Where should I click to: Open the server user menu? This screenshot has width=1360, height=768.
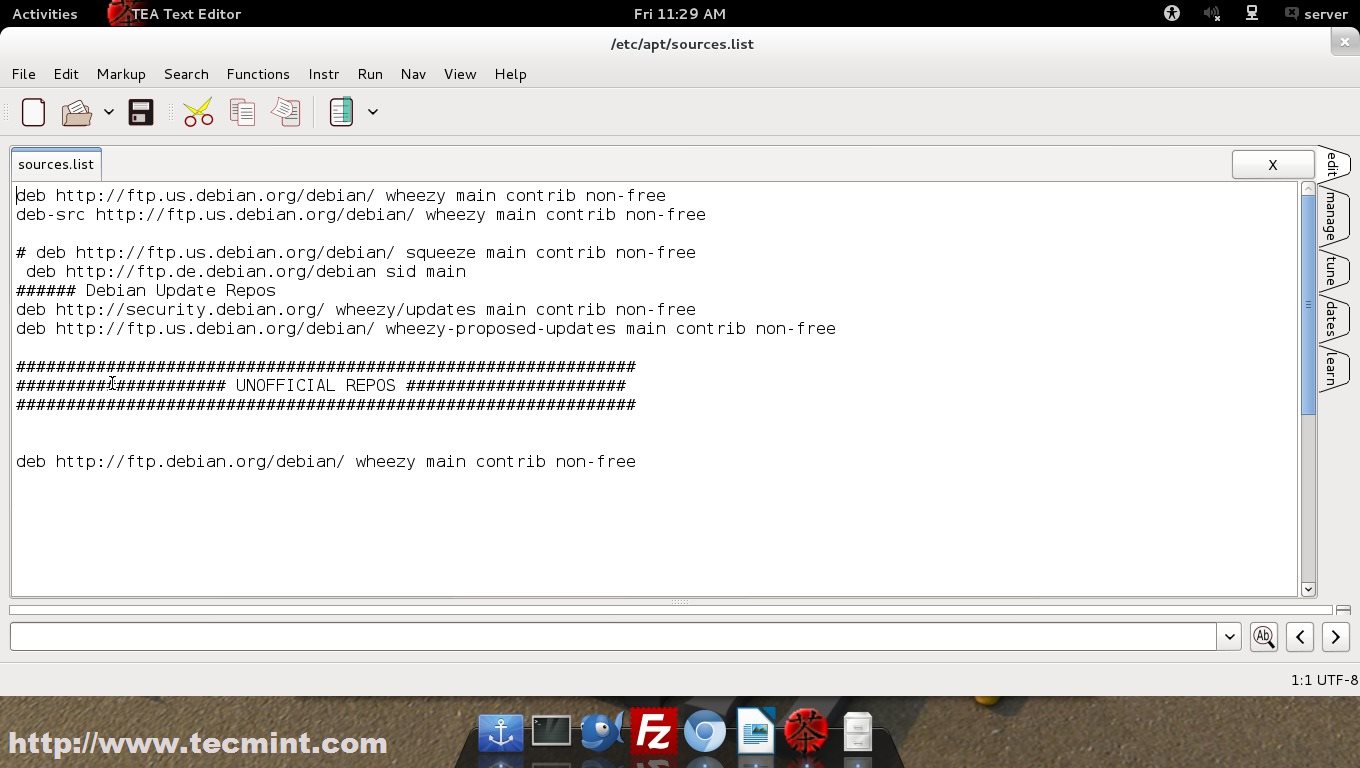pyautogui.click(x=1316, y=14)
